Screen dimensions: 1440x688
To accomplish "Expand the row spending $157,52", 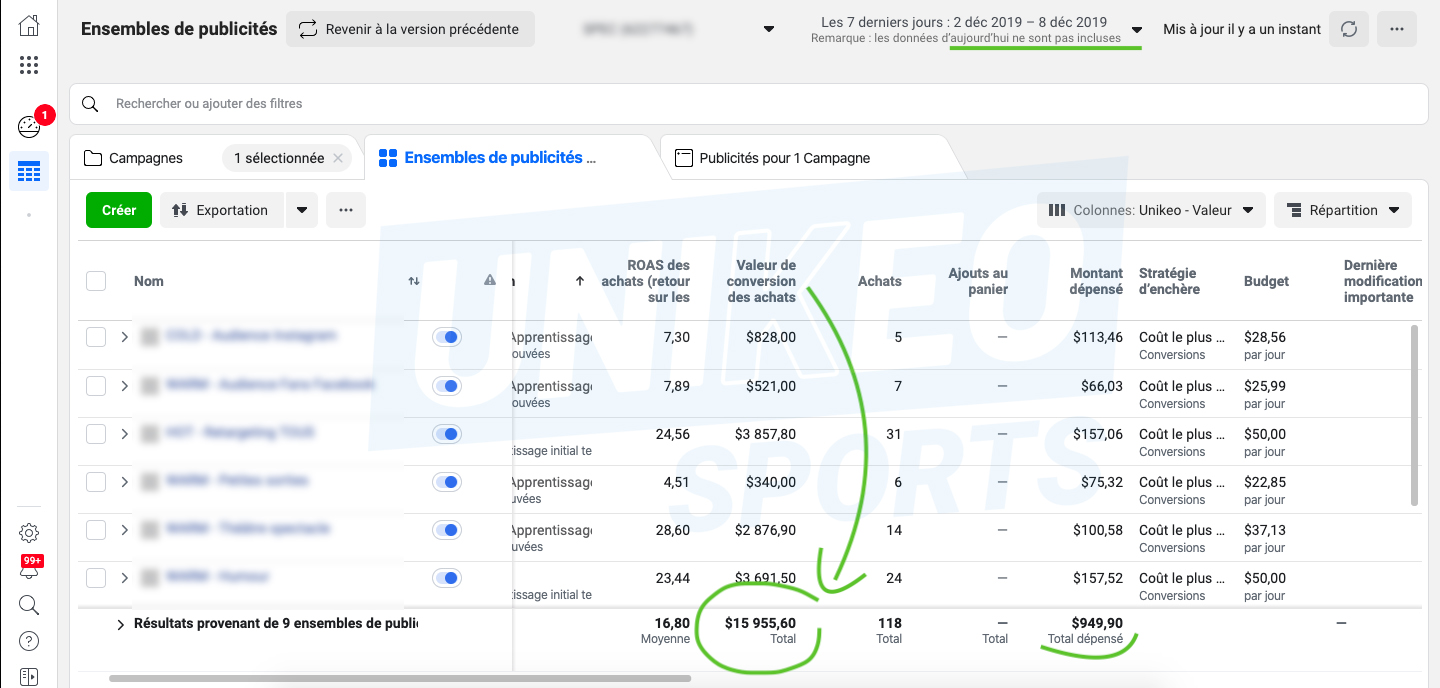I will 125,577.
